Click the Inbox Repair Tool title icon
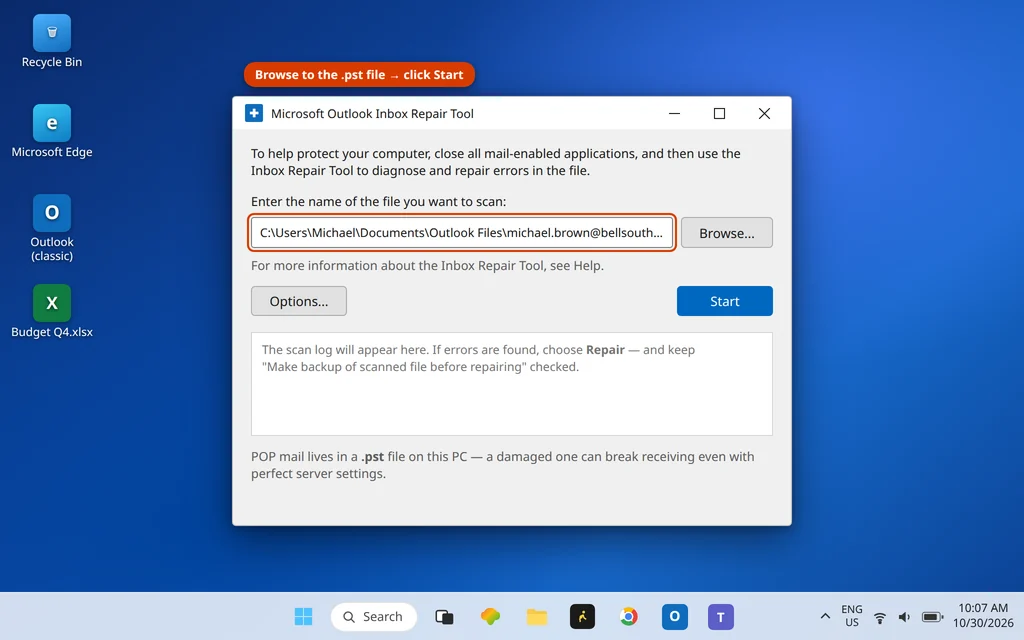Image resolution: width=1024 pixels, height=640 pixels. [x=254, y=113]
